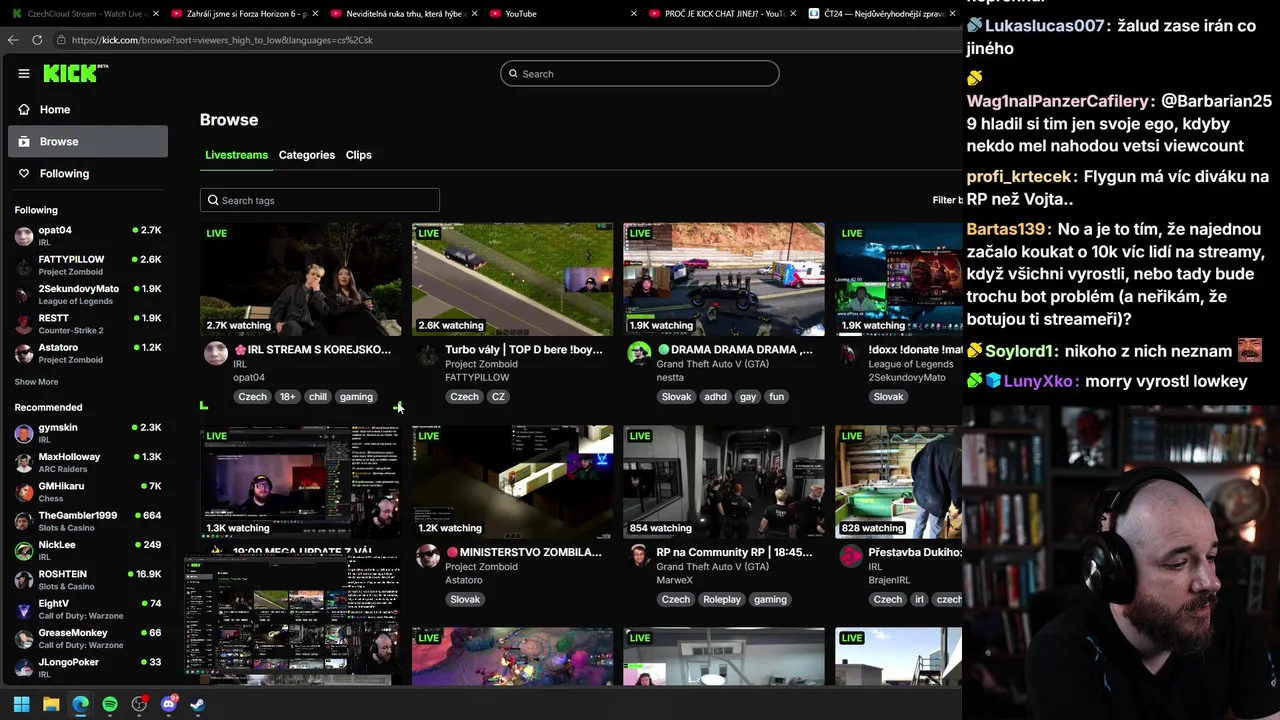The height and width of the screenshot is (720, 1280).
Task: Click the MarweX avatar beside RP na Community
Action: point(639,556)
